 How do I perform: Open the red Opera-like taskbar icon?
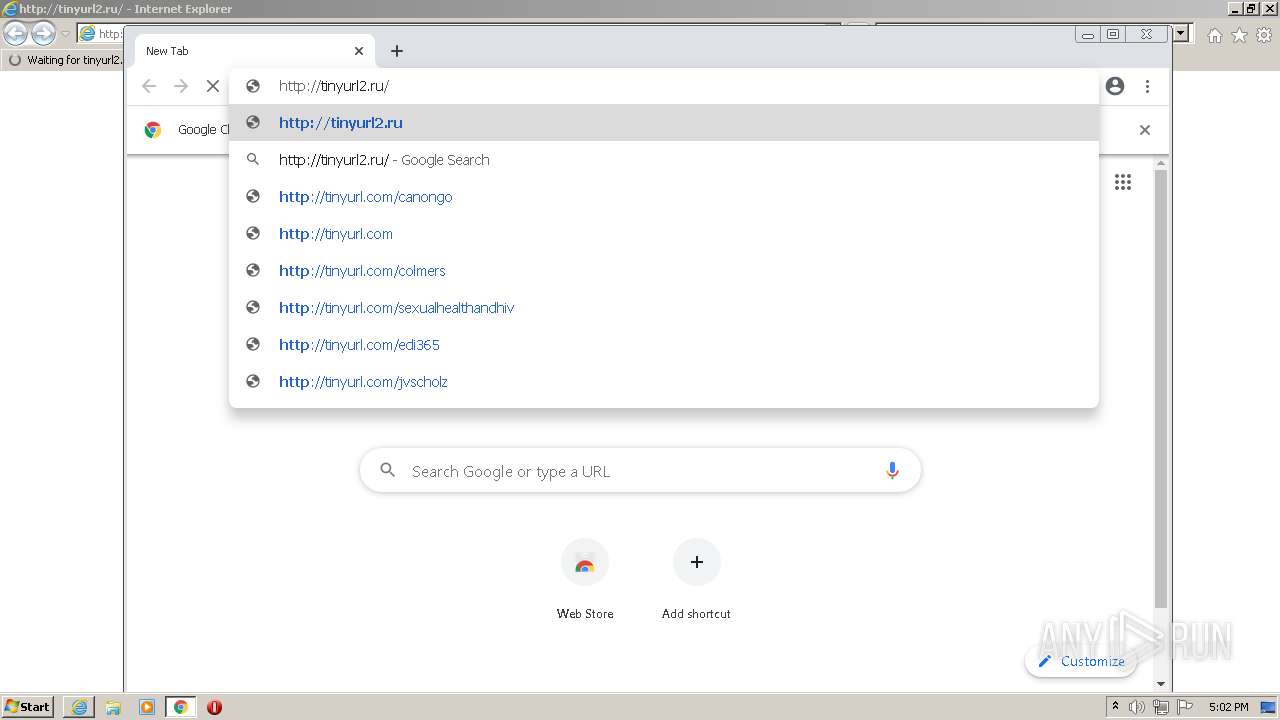tap(214, 707)
